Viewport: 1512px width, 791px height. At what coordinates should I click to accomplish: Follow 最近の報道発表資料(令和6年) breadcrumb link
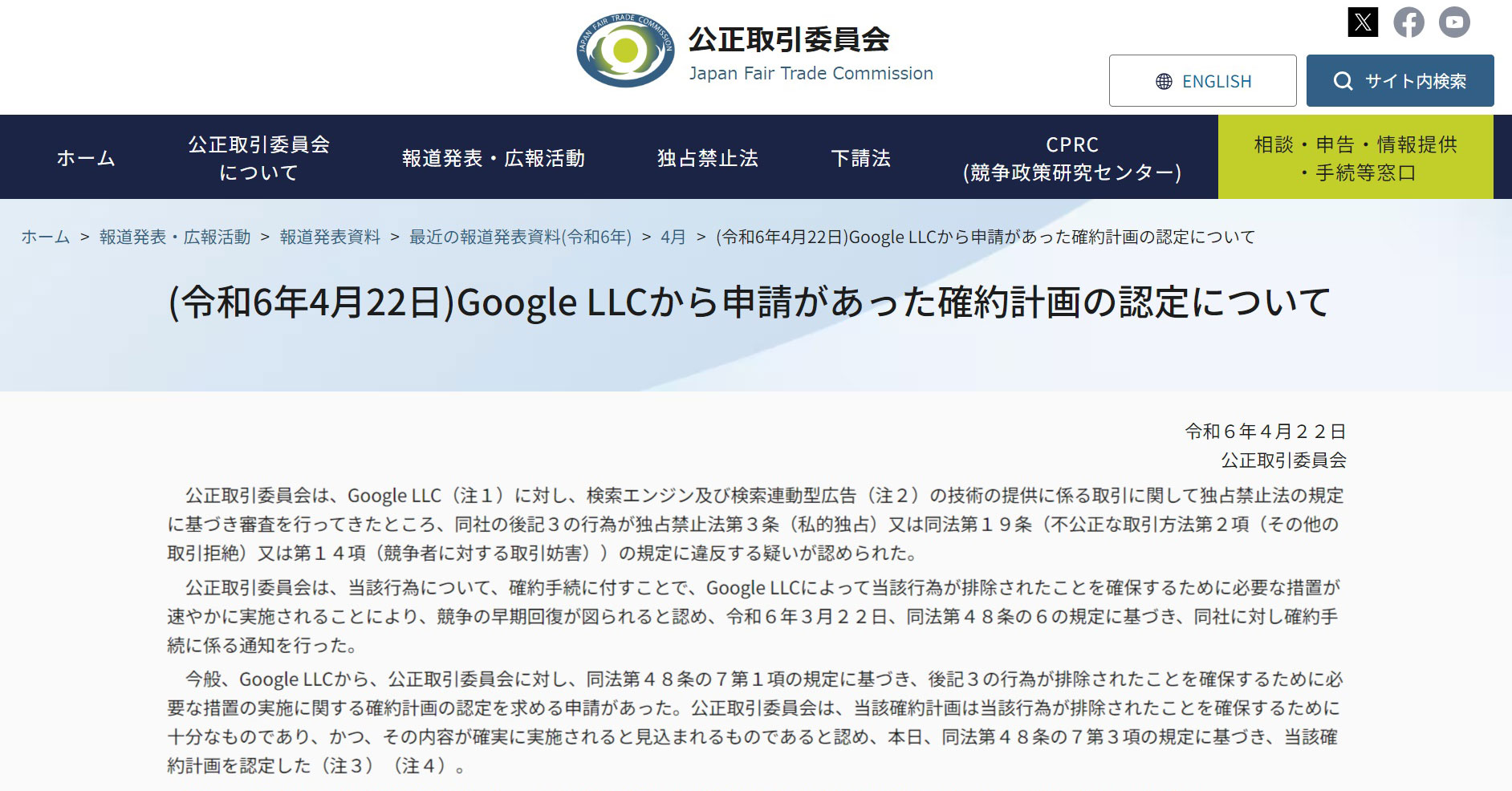coord(520,237)
